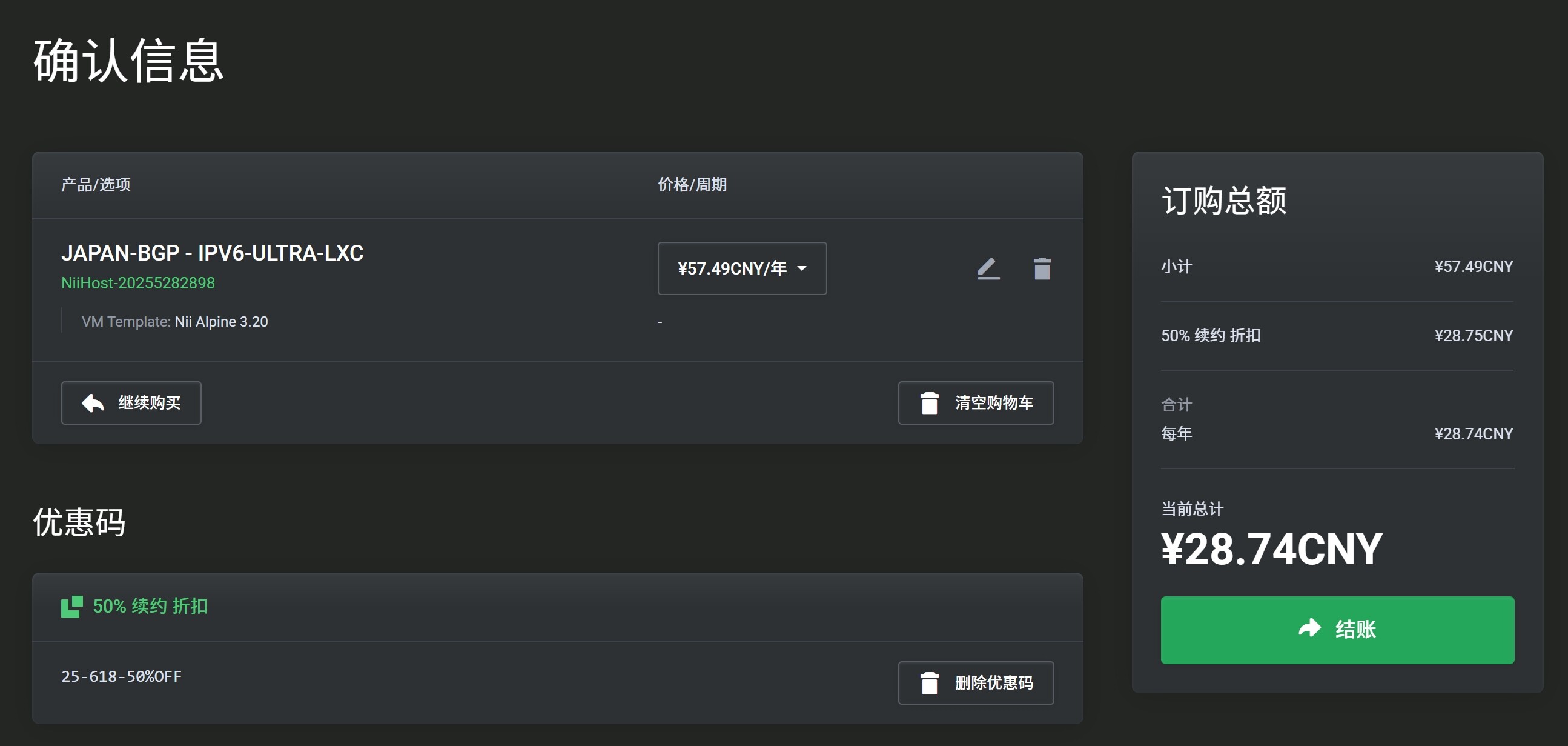Open the ¥57.49CNY/年 billing cycle dropdown
1568x746 pixels.
(742, 268)
